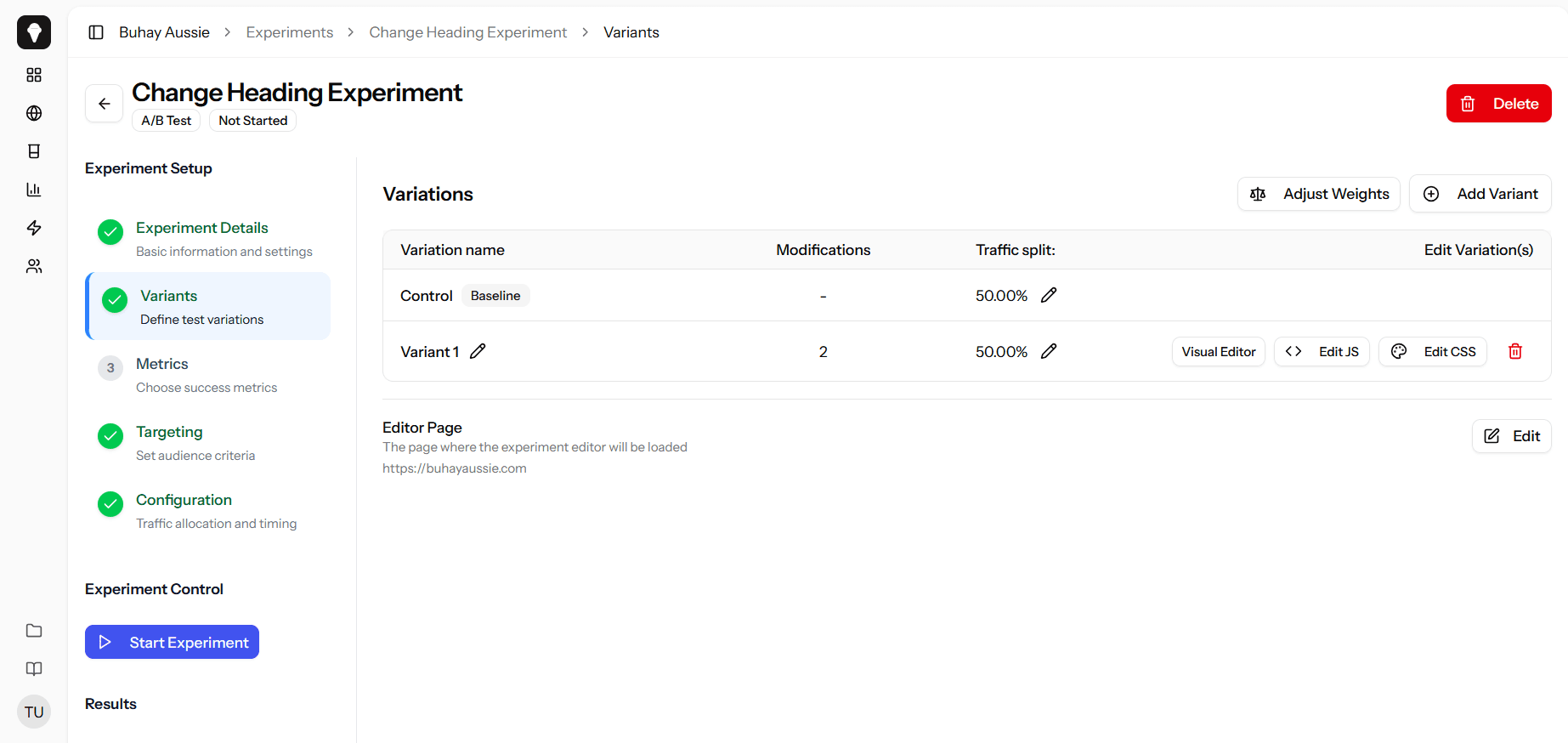The image size is (1568, 743).
Task: Open the TU user avatar
Action: click(34, 712)
